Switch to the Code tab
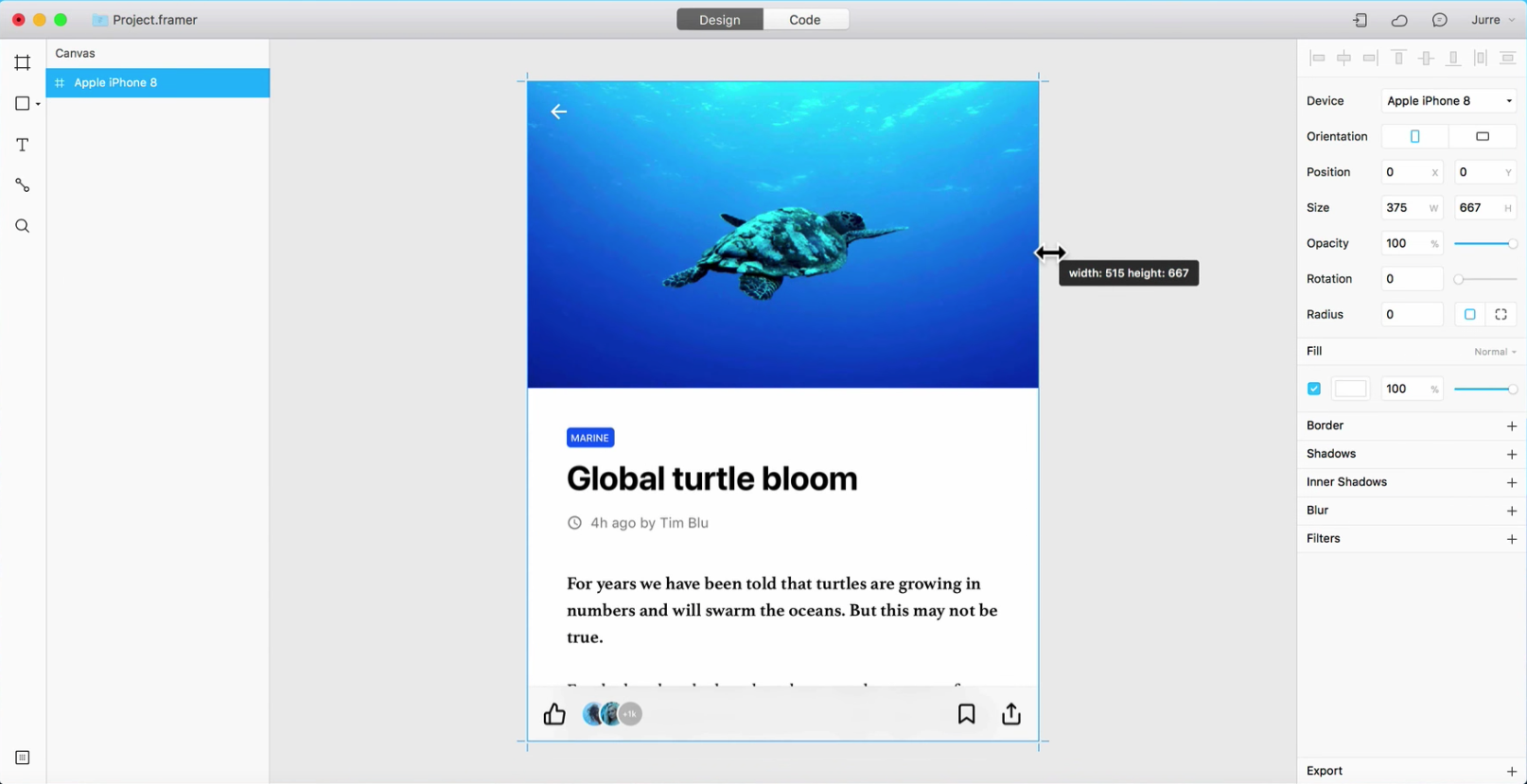The image size is (1527, 784). (805, 20)
